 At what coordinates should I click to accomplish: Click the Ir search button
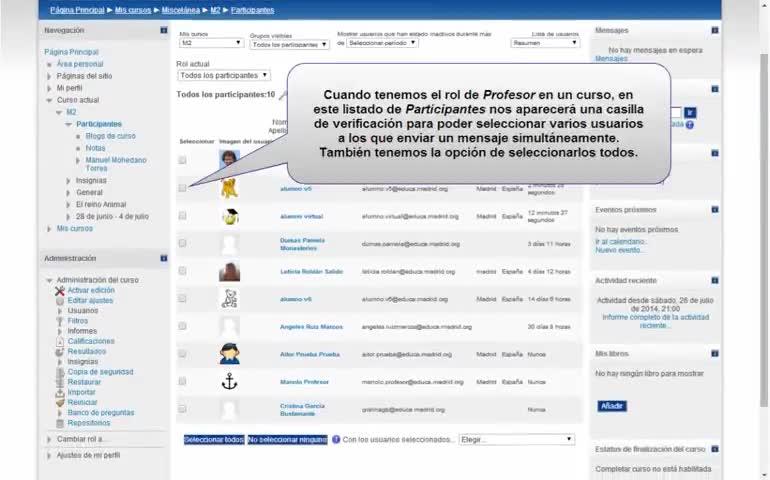[x=690, y=113]
